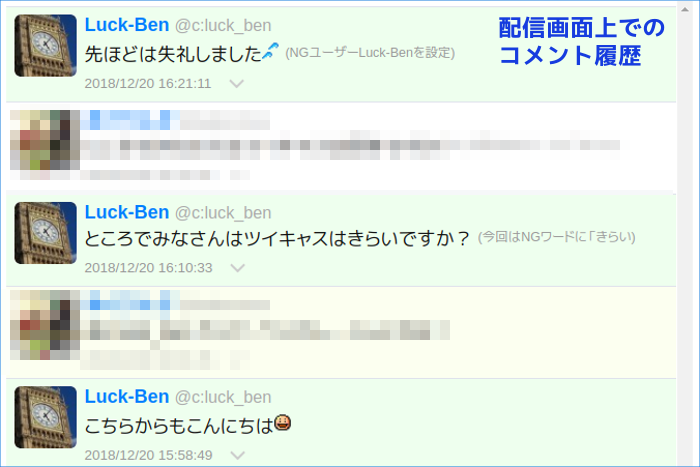Screen dimensions: 700x467
Task: Click the @c:luck_ben handle on the bottom comment
Action: [223, 397]
